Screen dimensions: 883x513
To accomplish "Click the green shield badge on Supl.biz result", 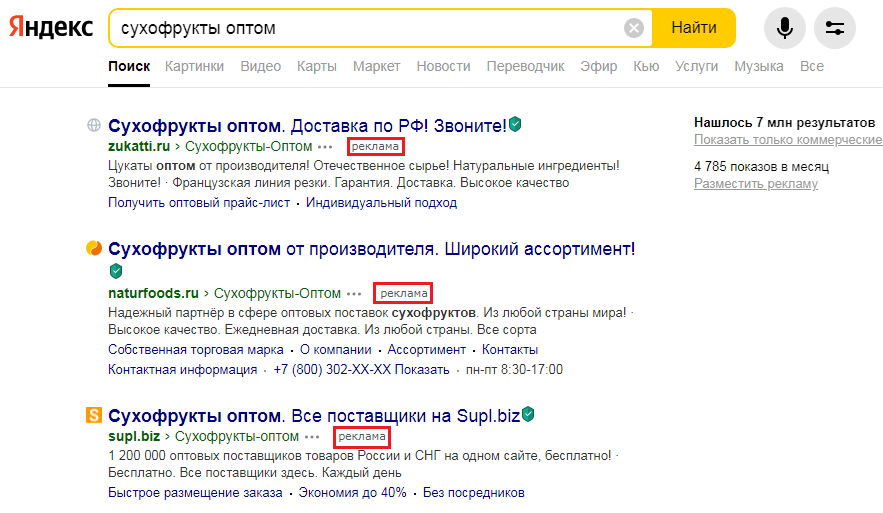I will click(x=528, y=414).
